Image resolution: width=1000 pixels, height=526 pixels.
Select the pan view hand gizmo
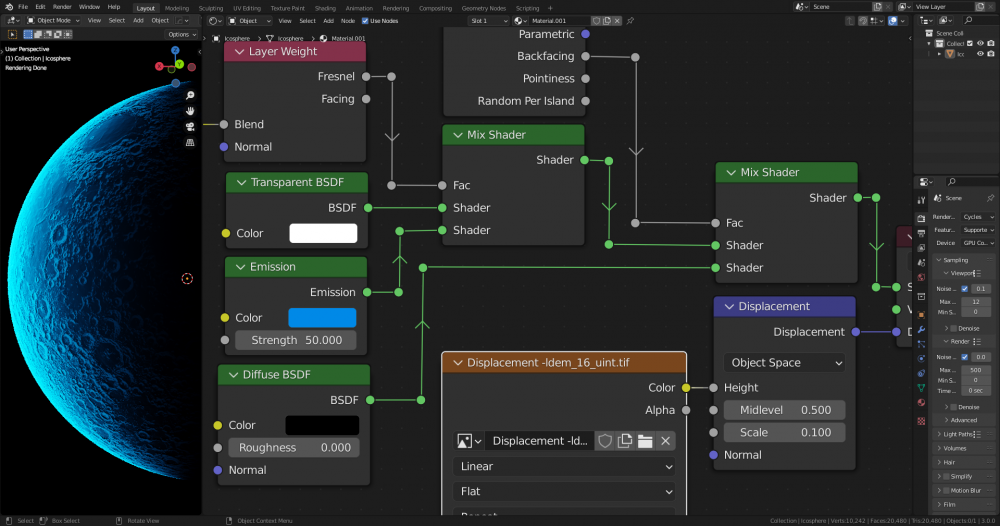[x=190, y=111]
